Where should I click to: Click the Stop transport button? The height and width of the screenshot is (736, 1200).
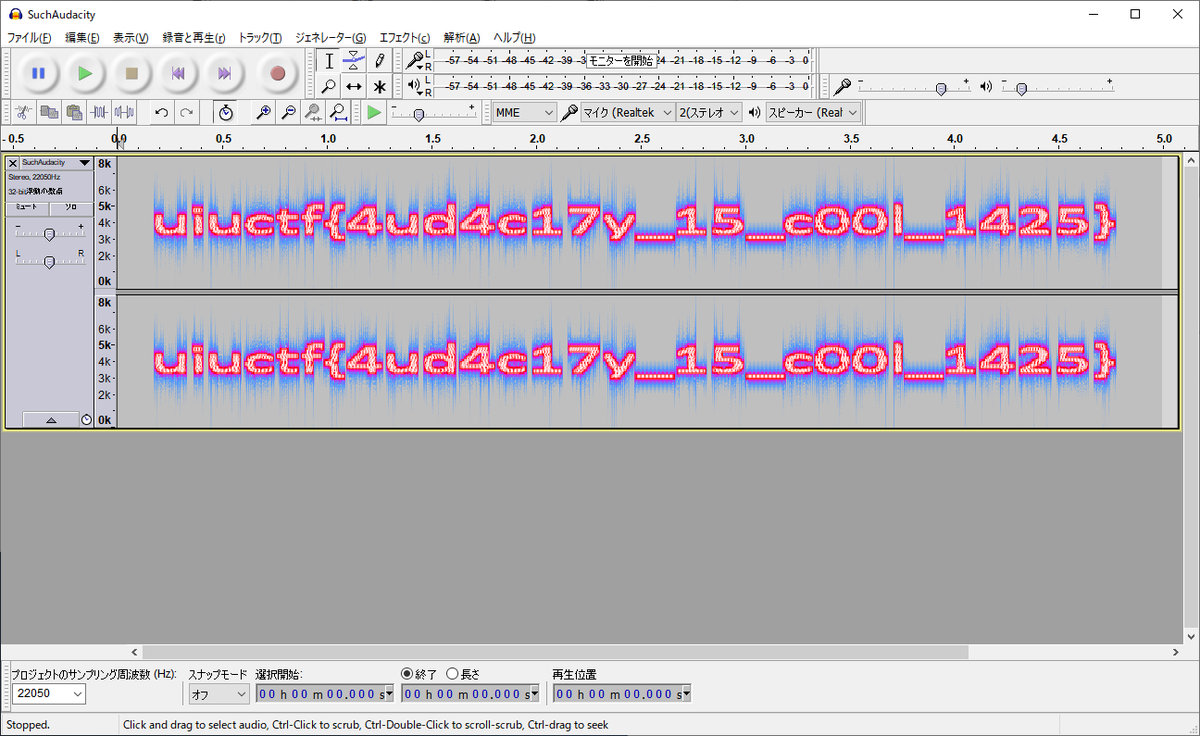(131, 73)
